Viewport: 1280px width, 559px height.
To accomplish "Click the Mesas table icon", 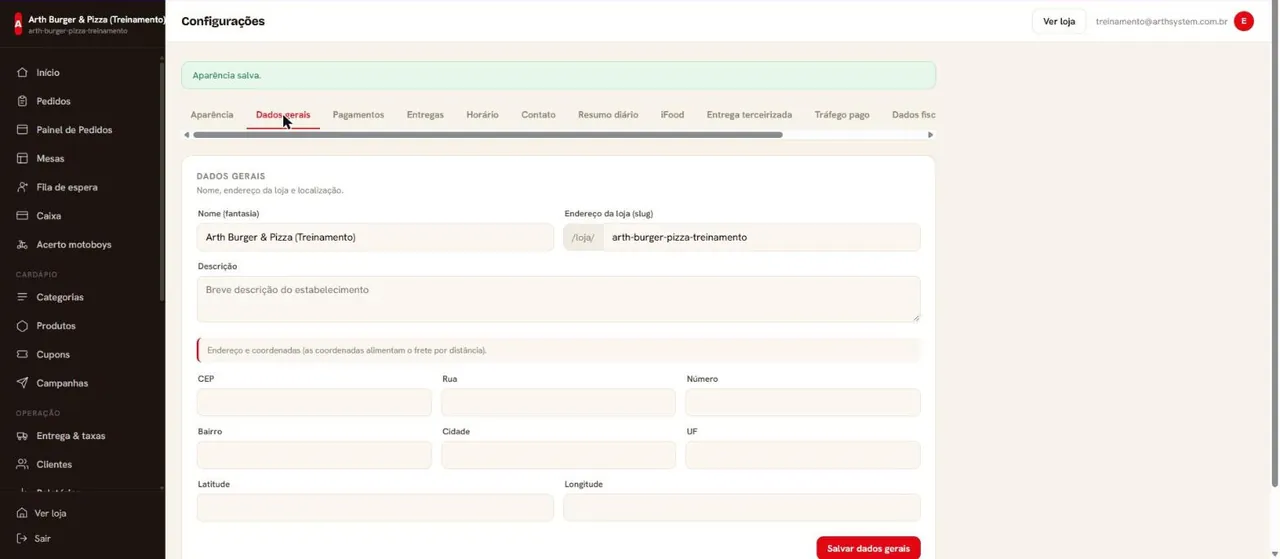I will 22,158.
